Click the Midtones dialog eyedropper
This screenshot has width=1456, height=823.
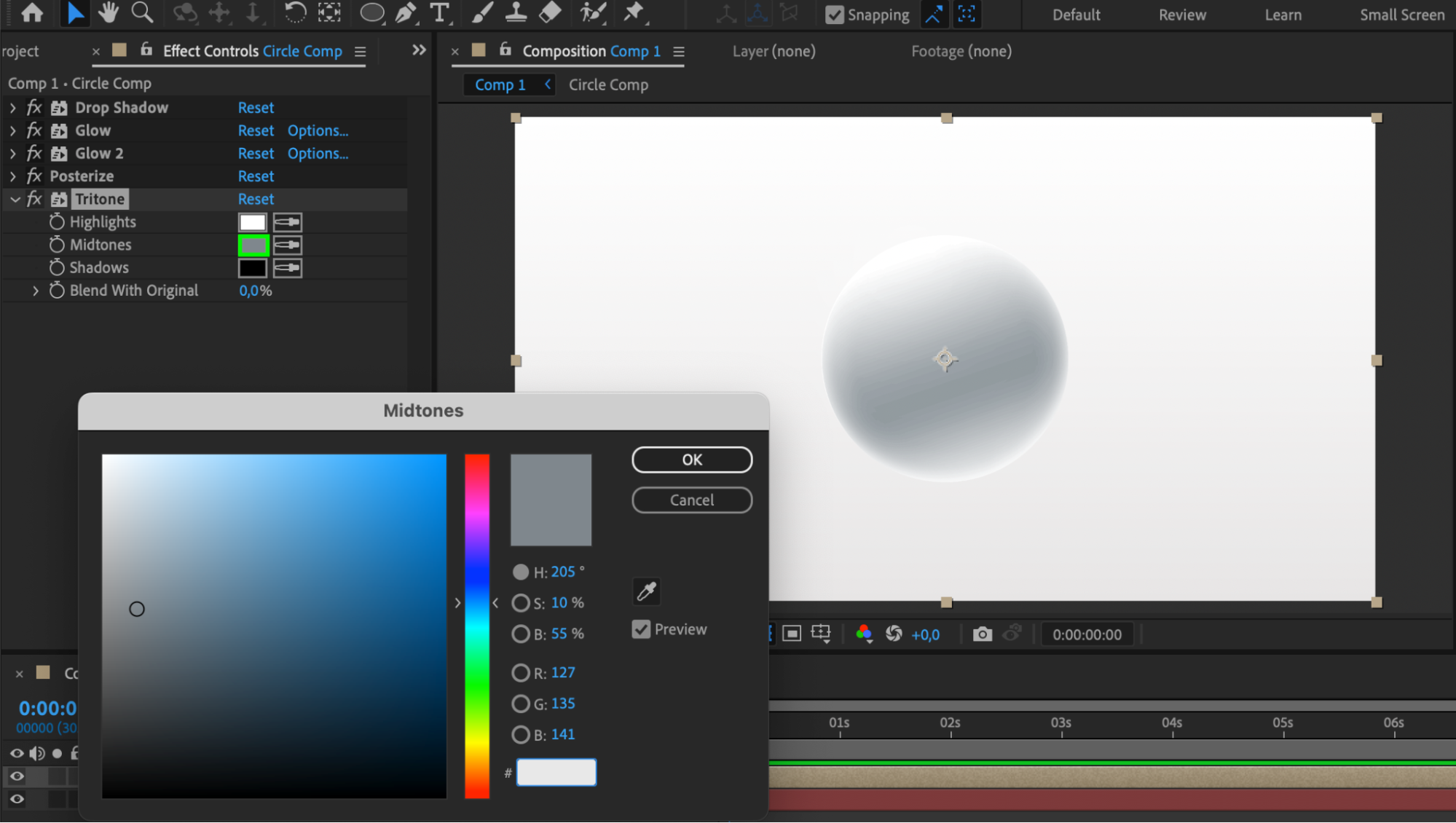(646, 591)
